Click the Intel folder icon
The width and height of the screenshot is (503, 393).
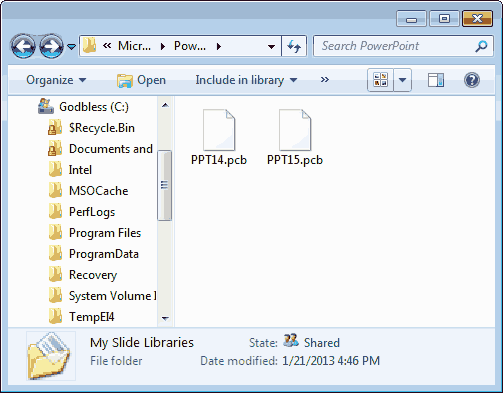55,170
